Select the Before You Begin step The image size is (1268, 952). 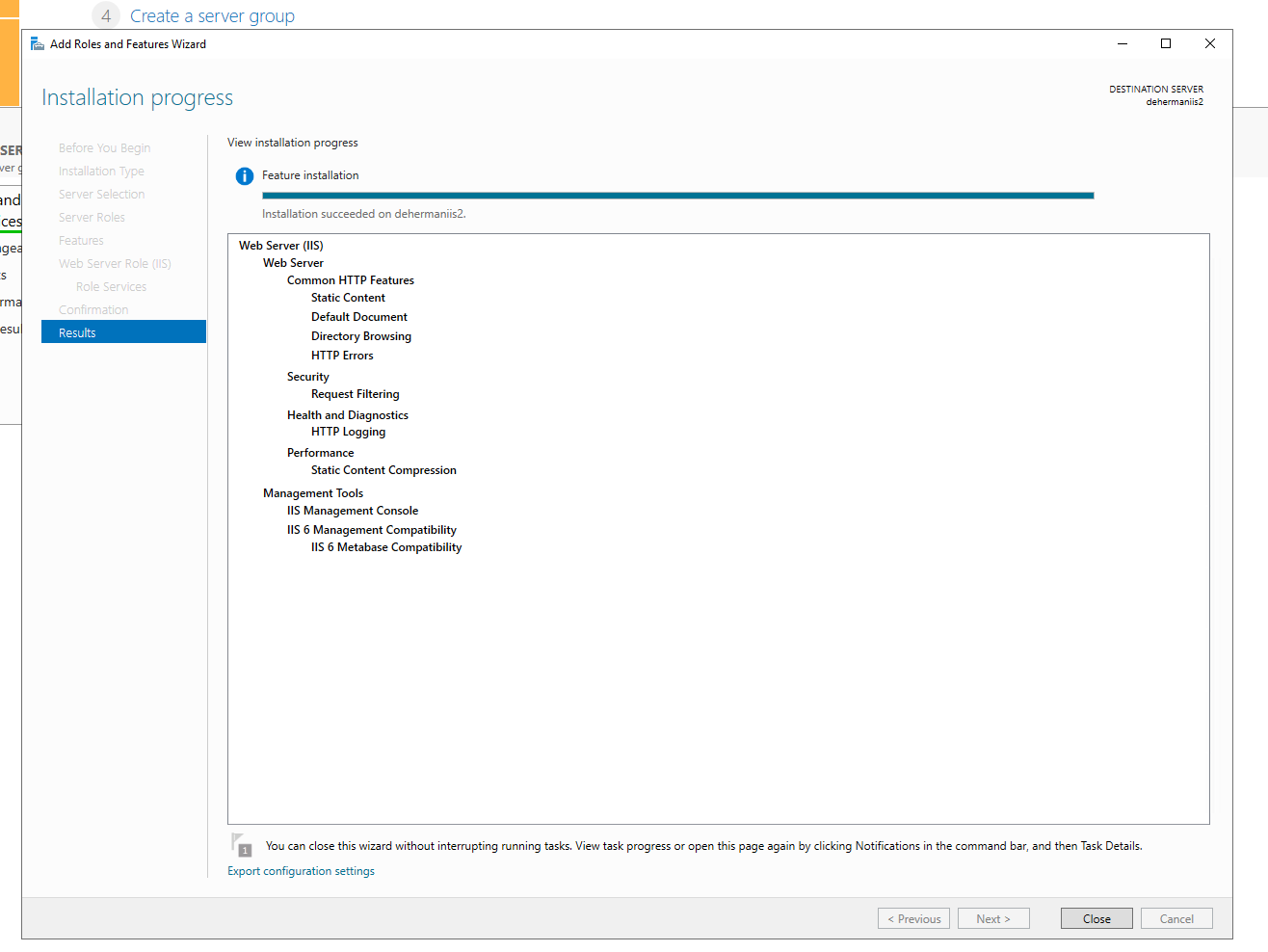104,147
